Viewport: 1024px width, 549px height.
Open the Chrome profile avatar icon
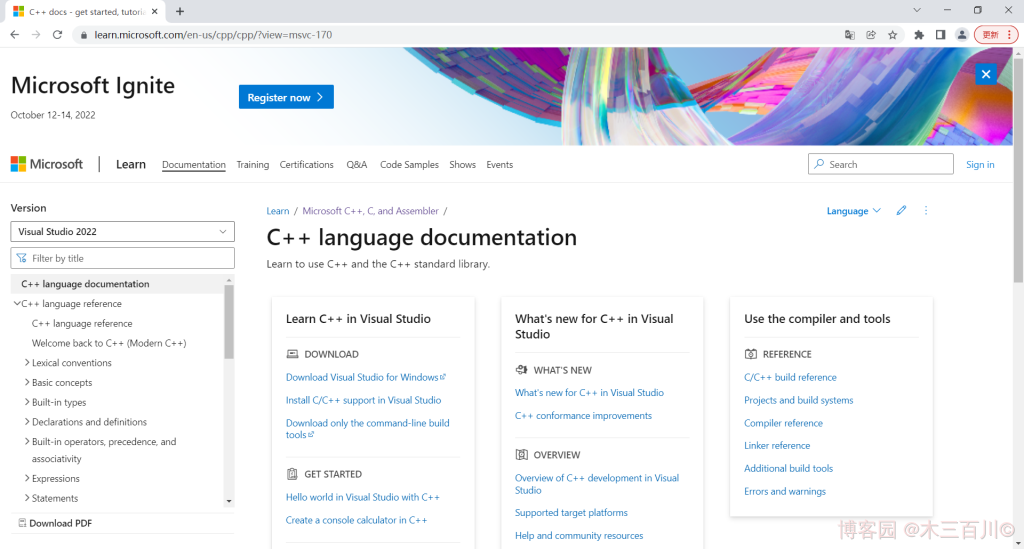(962, 35)
